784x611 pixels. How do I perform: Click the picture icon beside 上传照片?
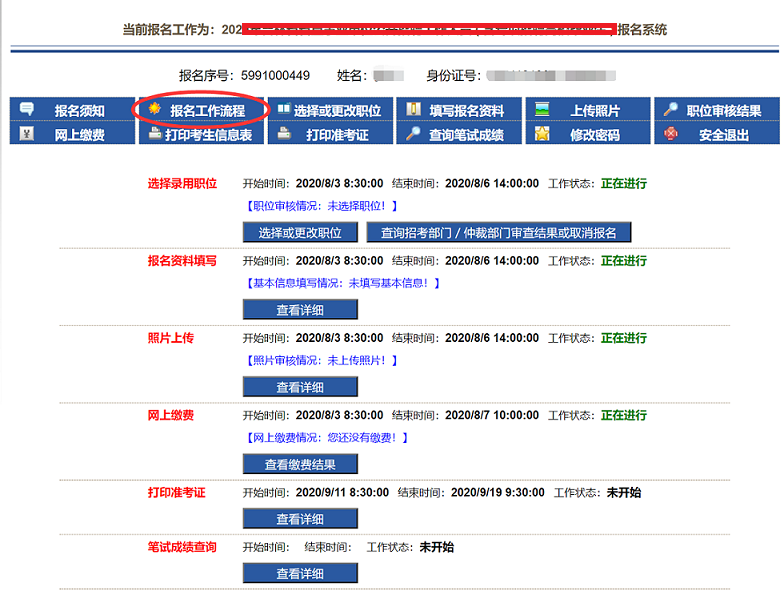click(542, 109)
